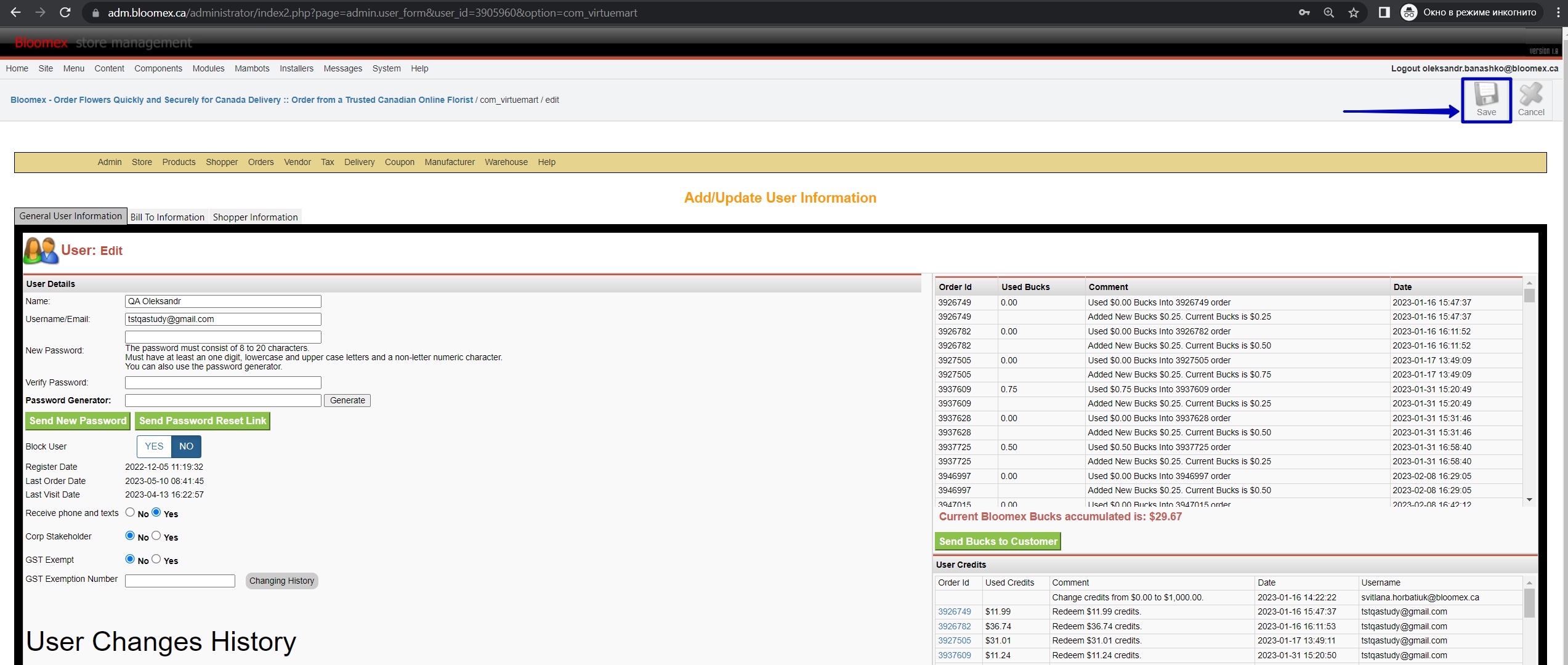1568x665 pixels.
Task: Open Changing History button
Action: (281, 581)
